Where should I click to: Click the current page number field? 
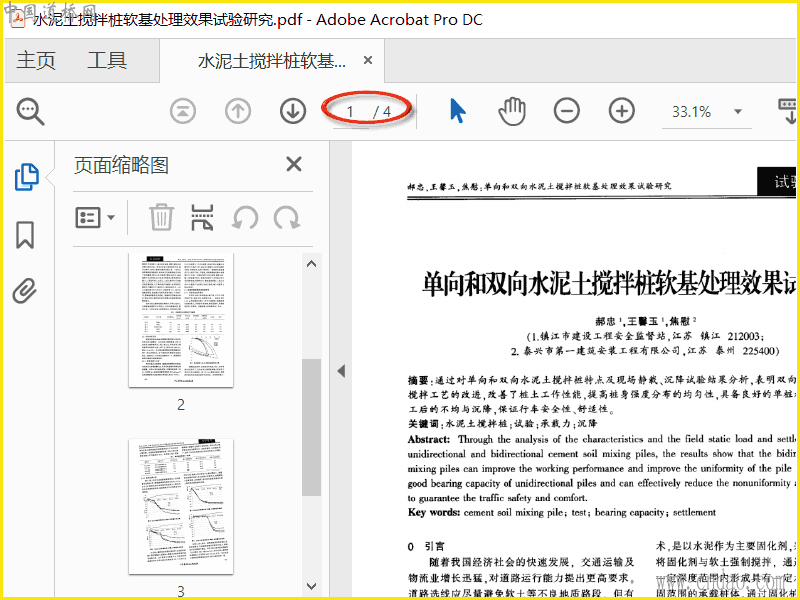pyautogui.click(x=350, y=112)
